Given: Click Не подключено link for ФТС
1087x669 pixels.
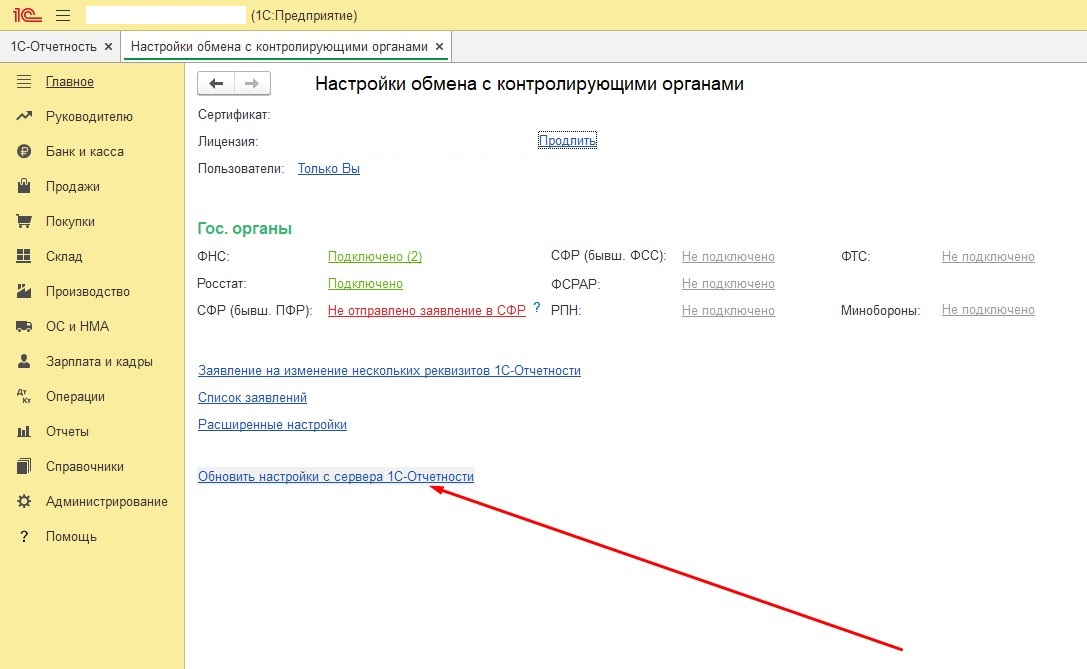Looking at the screenshot, I should 988,257.
